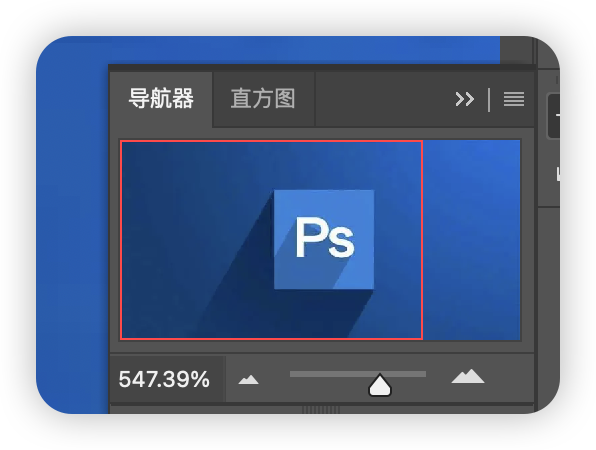This screenshot has height=450, width=596.
Task: Open the navigator panel menu icon
Action: tap(514, 99)
